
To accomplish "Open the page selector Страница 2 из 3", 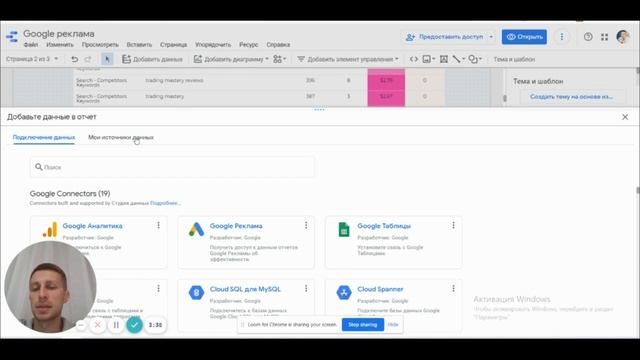I will pos(32,59).
